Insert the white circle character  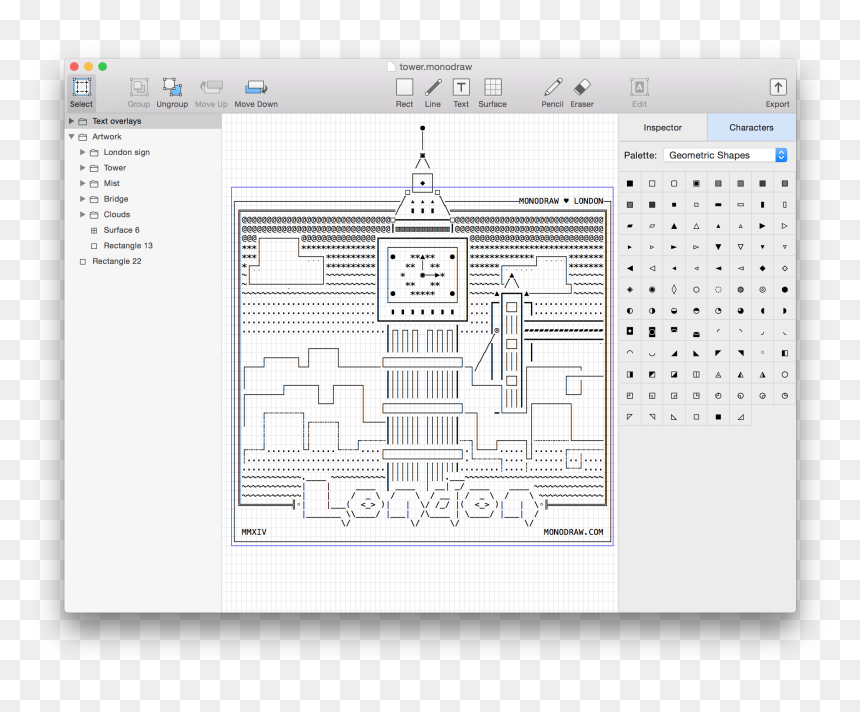[696, 290]
